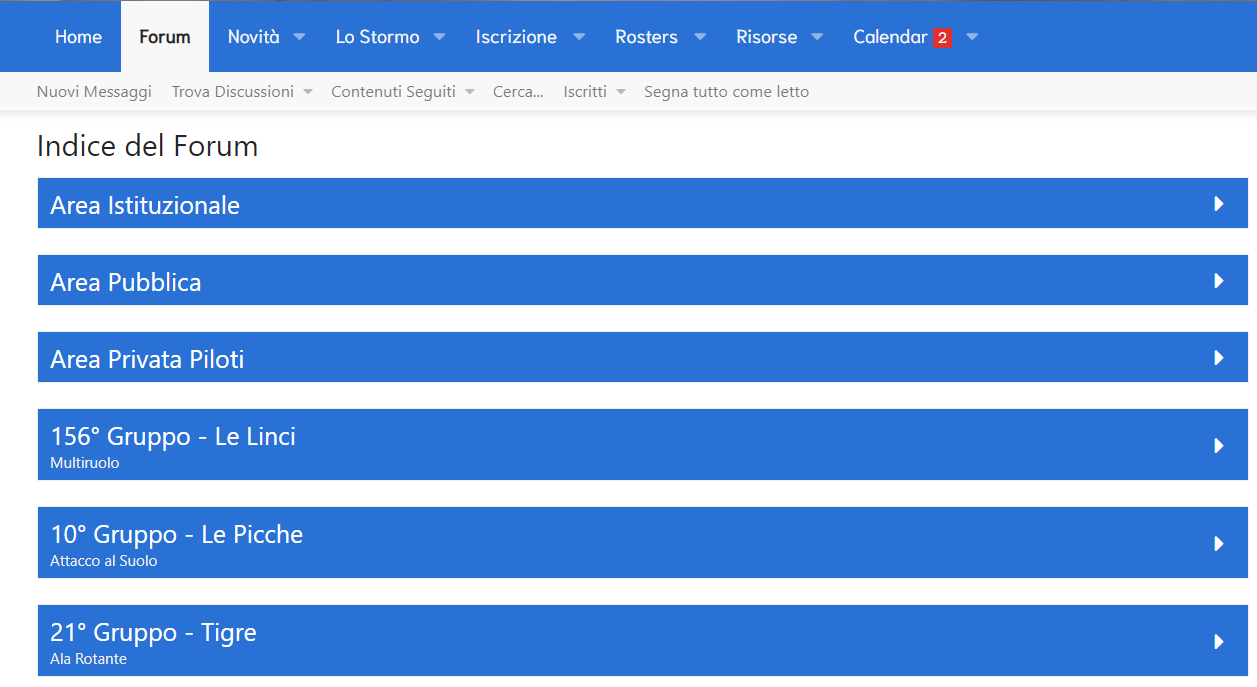
Task: Open the Rosters page
Action: point(646,37)
